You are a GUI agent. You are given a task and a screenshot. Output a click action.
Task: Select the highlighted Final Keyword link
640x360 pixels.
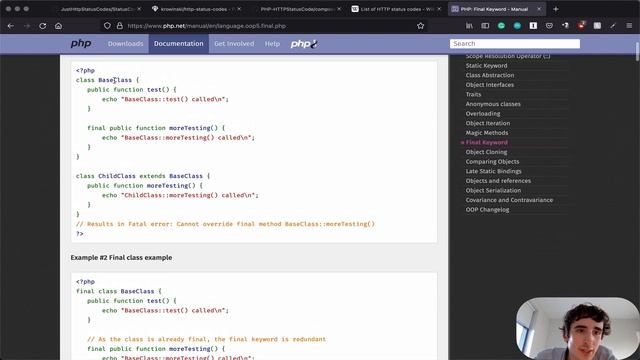tap(487, 142)
